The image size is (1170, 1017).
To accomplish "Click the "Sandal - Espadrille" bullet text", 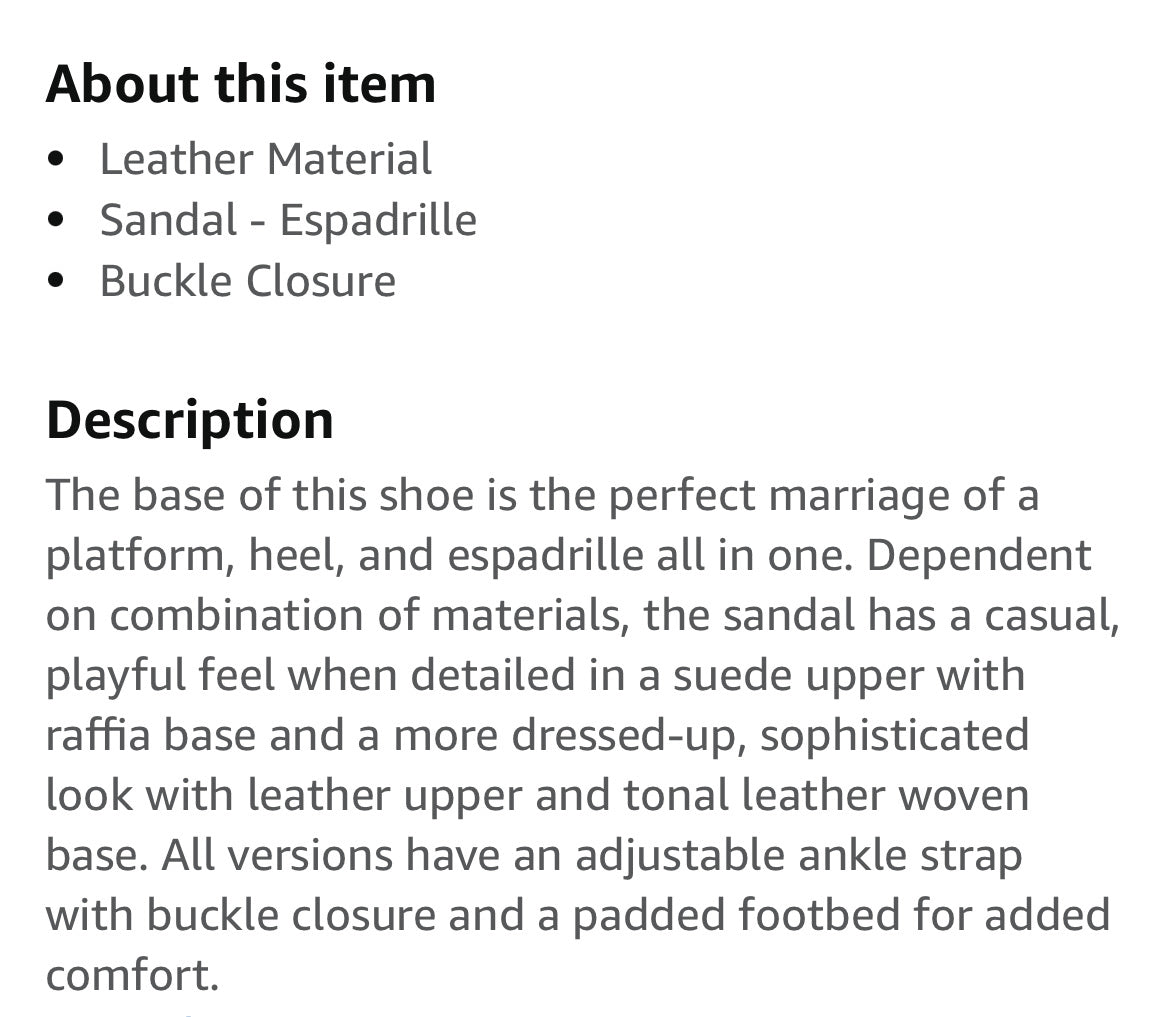I will pos(288,220).
